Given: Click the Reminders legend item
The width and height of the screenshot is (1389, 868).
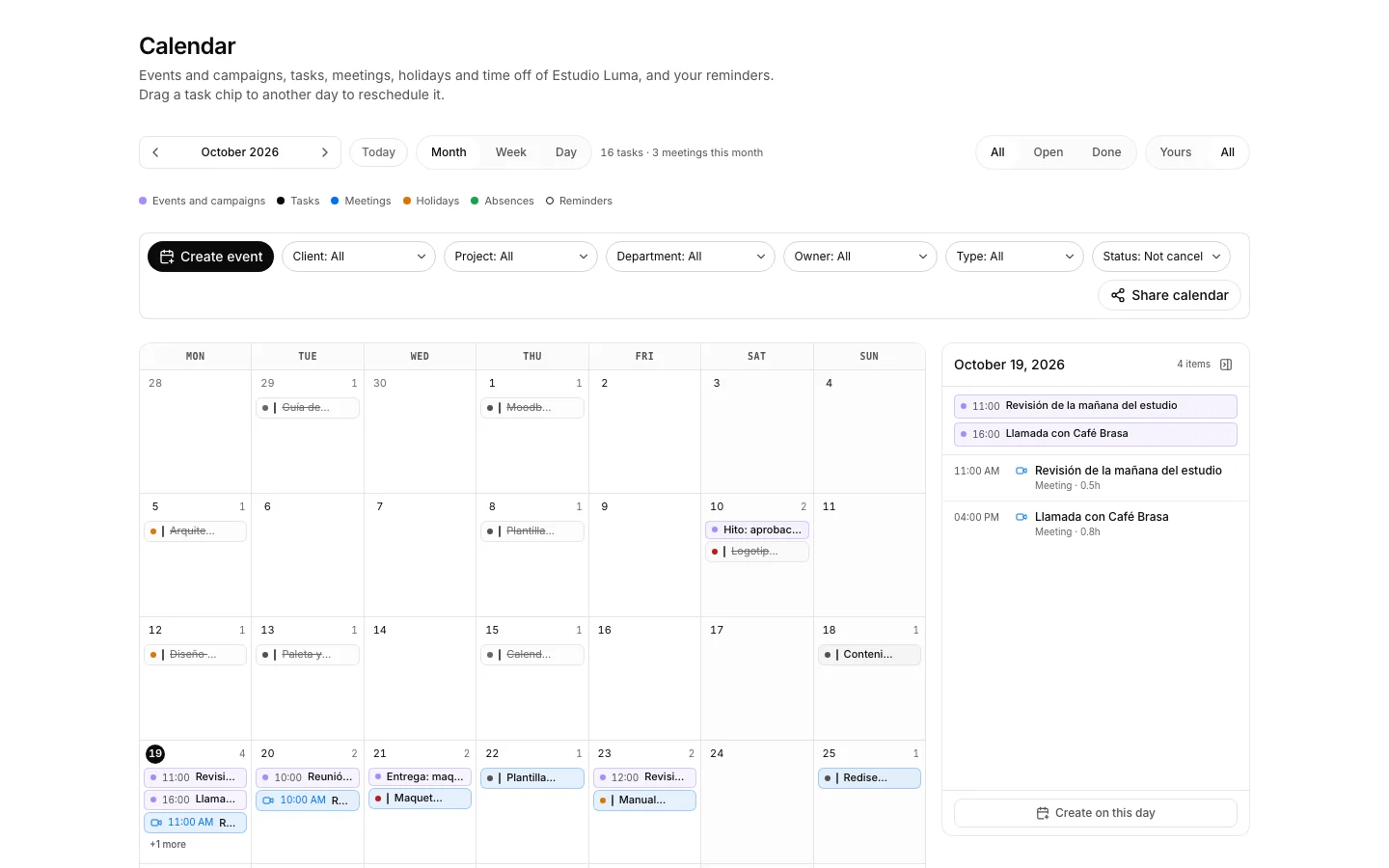Looking at the screenshot, I should pyautogui.click(x=579, y=201).
